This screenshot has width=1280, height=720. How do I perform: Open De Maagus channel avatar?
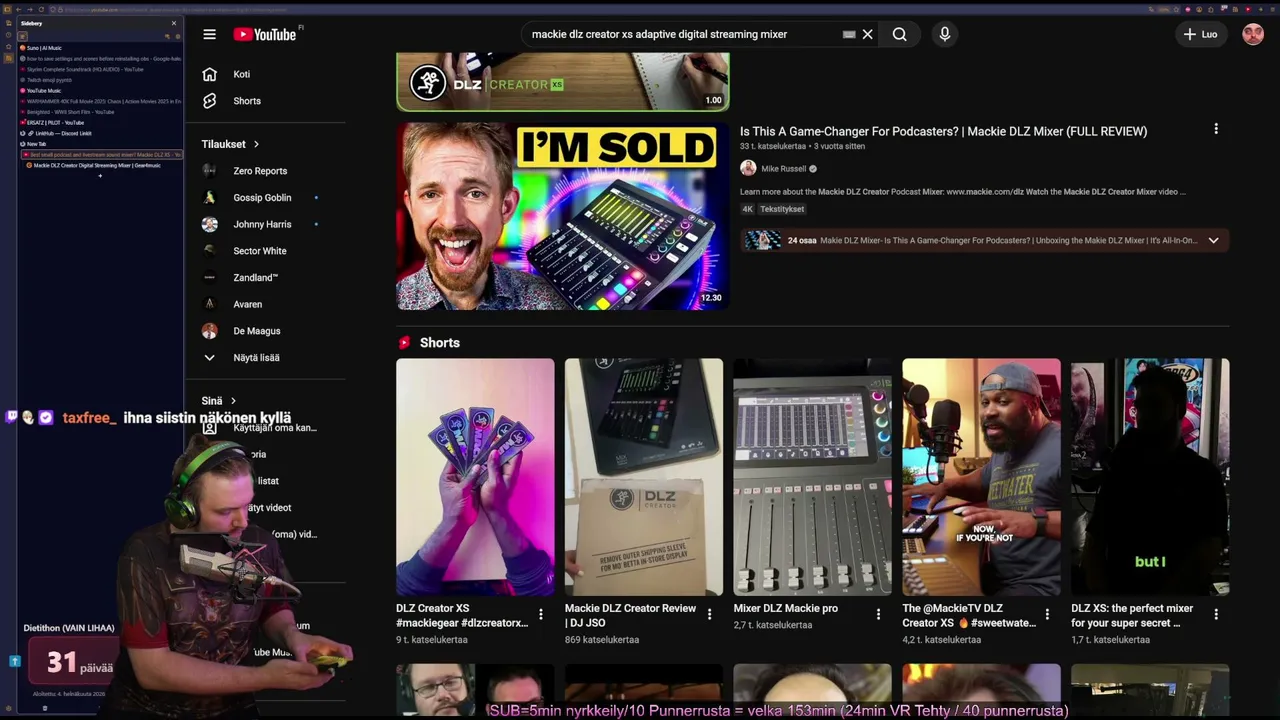(209, 331)
